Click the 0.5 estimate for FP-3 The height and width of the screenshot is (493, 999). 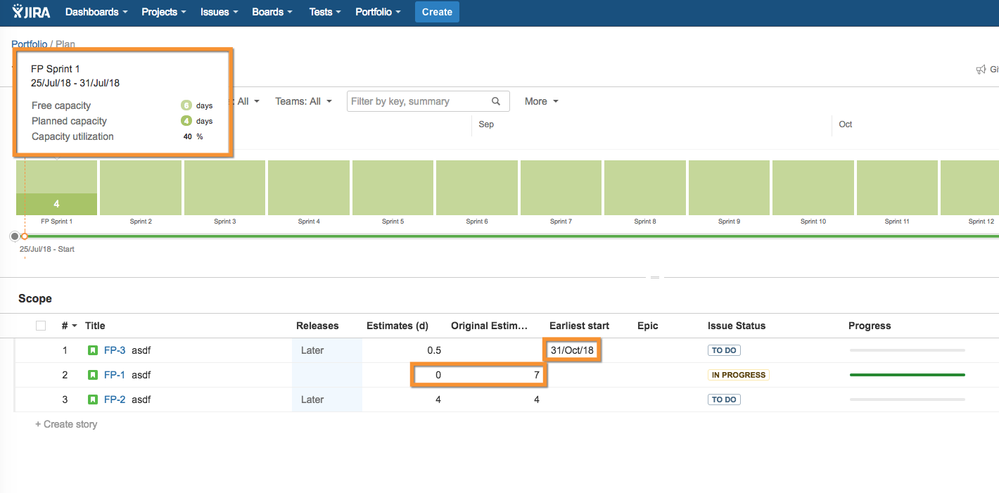point(434,350)
